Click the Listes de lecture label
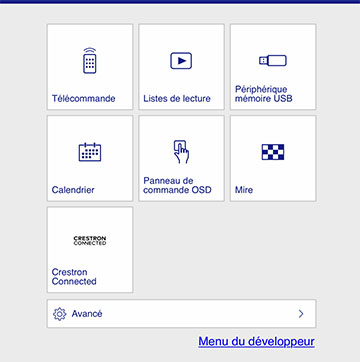The height and width of the screenshot is (362, 360). (177, 99)
